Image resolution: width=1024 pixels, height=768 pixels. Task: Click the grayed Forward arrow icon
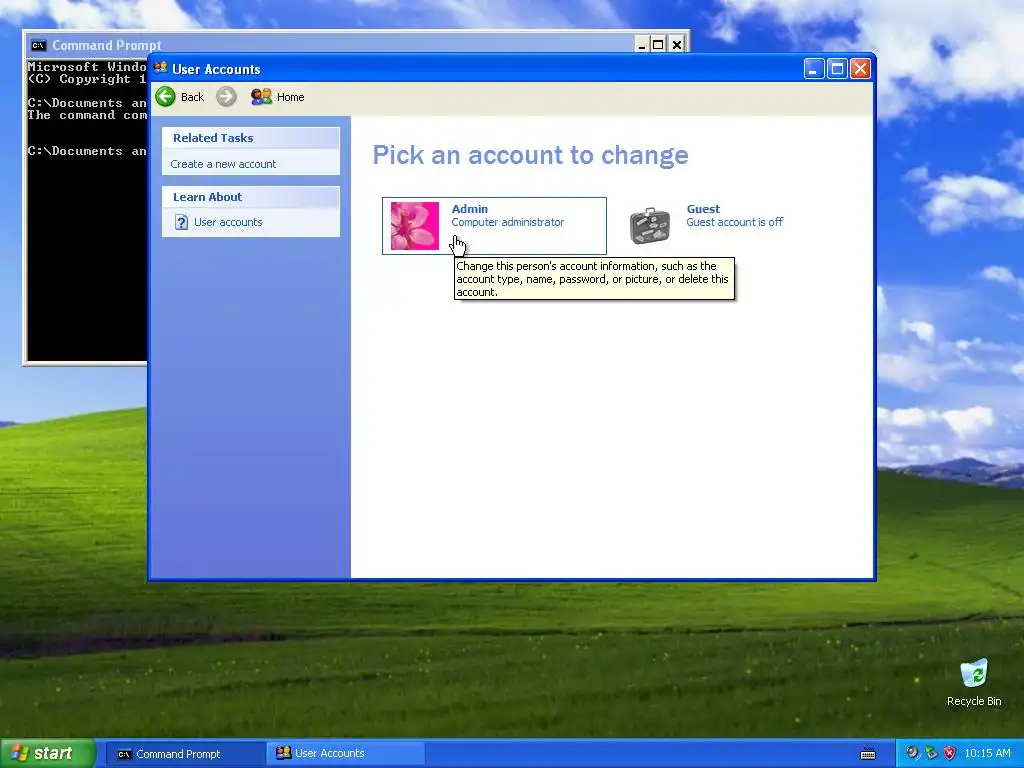(x=226, y=97)
